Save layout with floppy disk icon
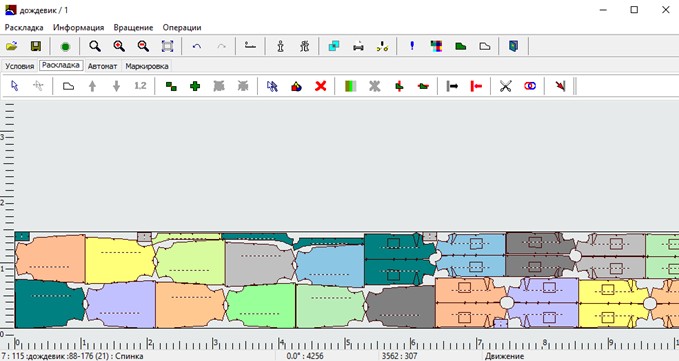This screenshot has height=361, width=679. tap(36, 46)
